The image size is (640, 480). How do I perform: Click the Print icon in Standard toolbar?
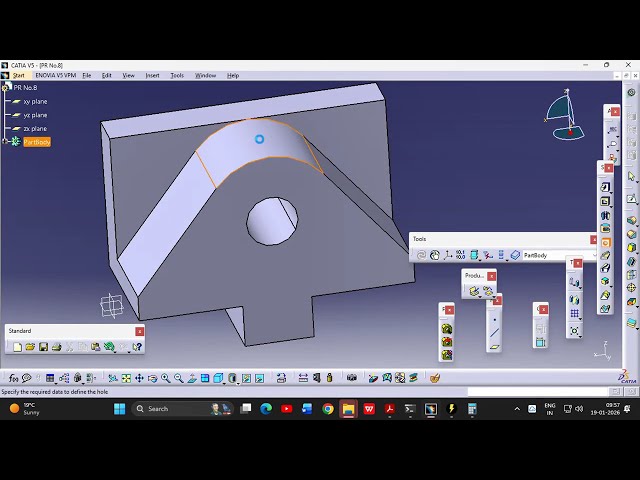coord(56,347)
